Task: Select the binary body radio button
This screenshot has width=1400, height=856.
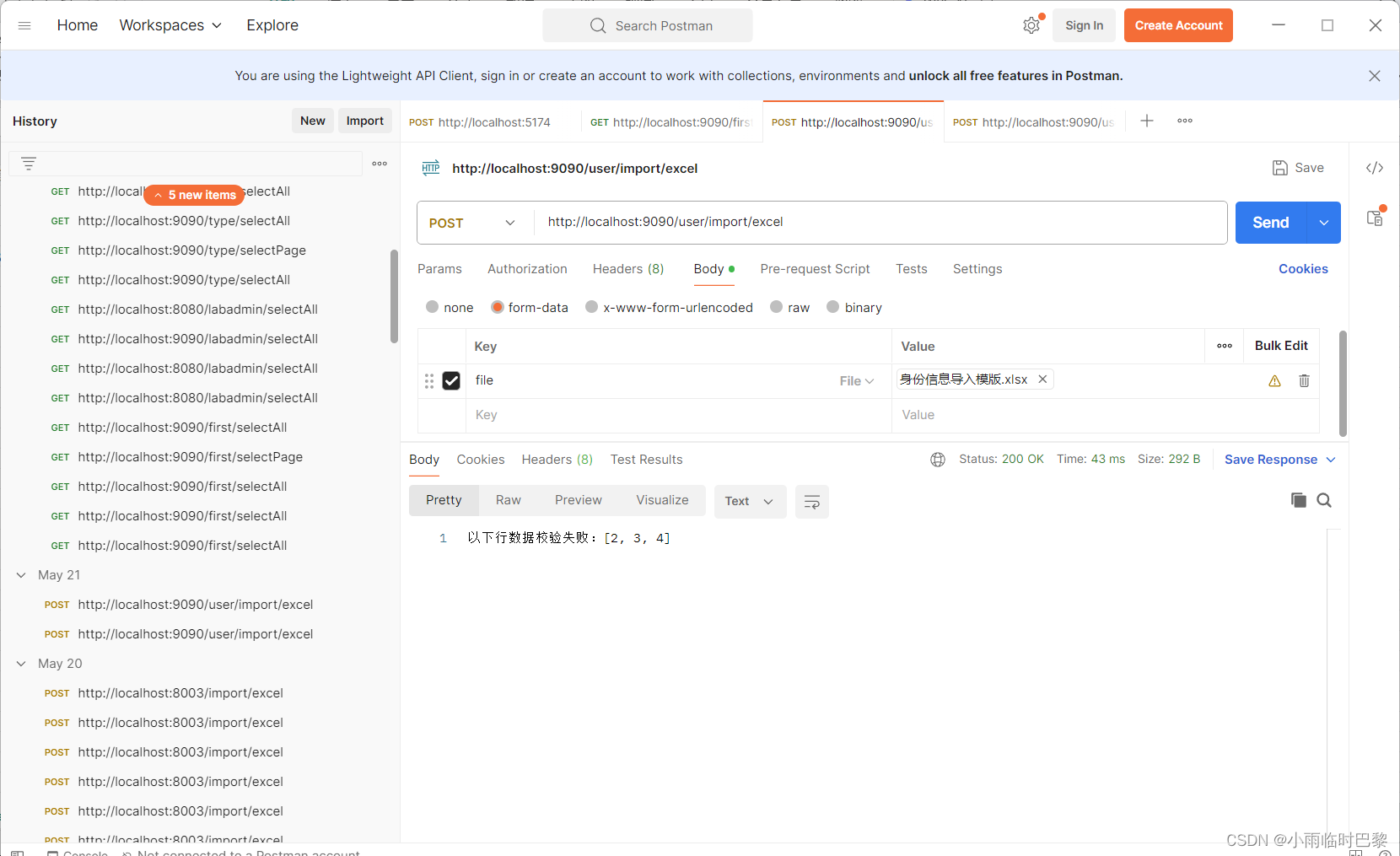Action: pos(834,307)
